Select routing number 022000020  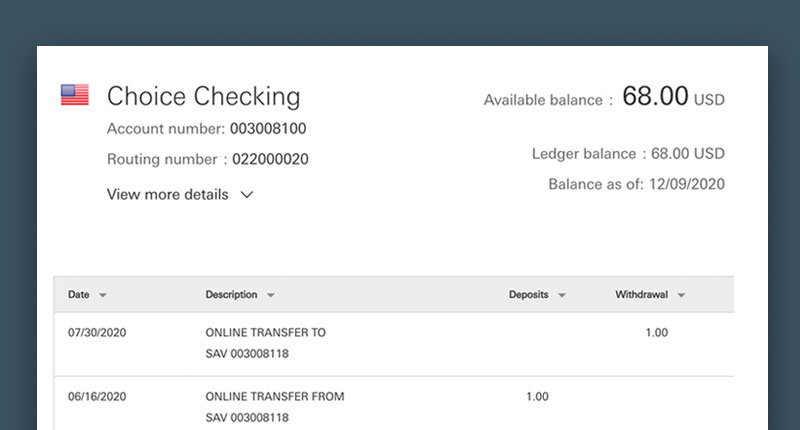270,159
